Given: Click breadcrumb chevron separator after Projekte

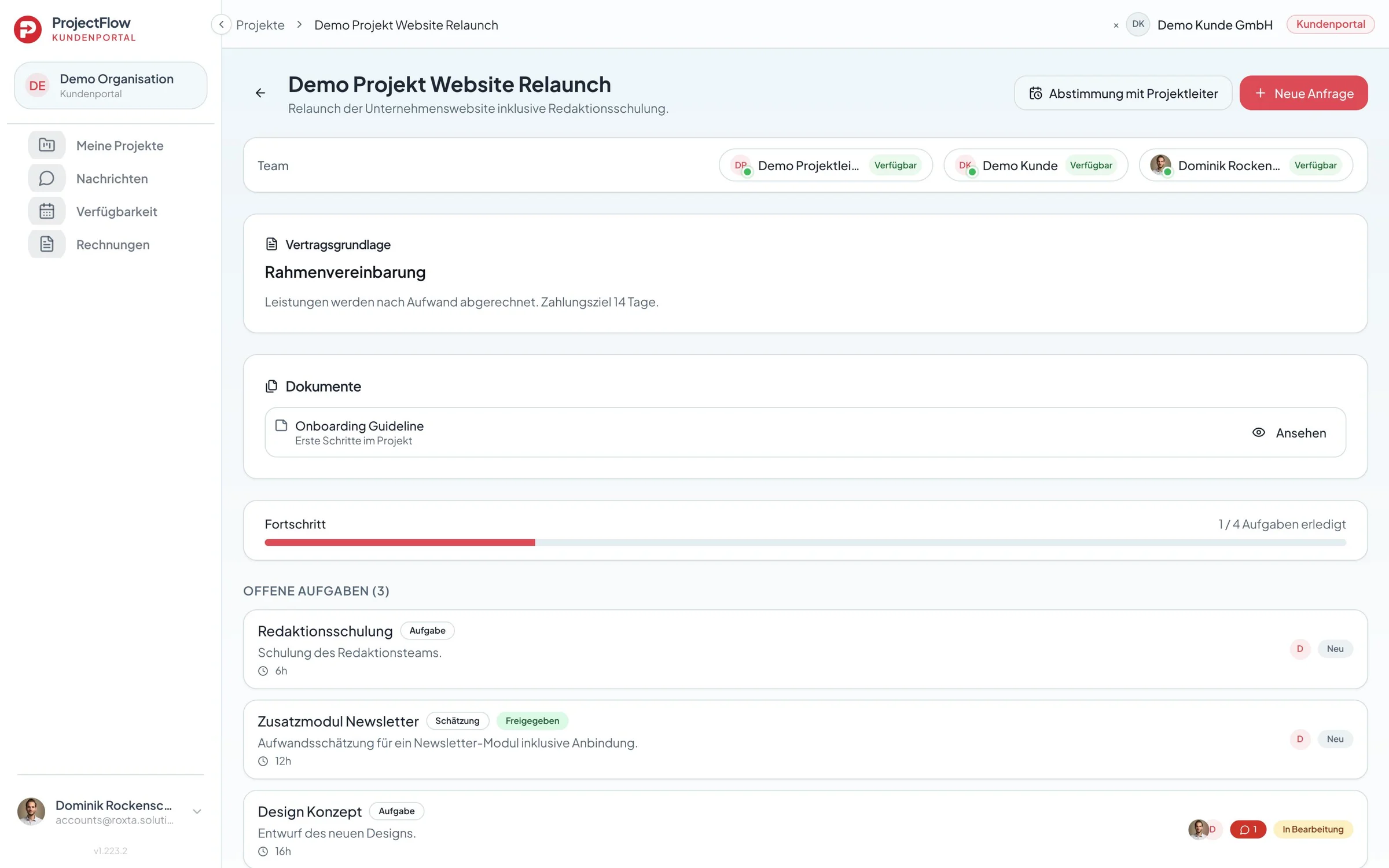Looking at the screenshot, I should 299,24.
